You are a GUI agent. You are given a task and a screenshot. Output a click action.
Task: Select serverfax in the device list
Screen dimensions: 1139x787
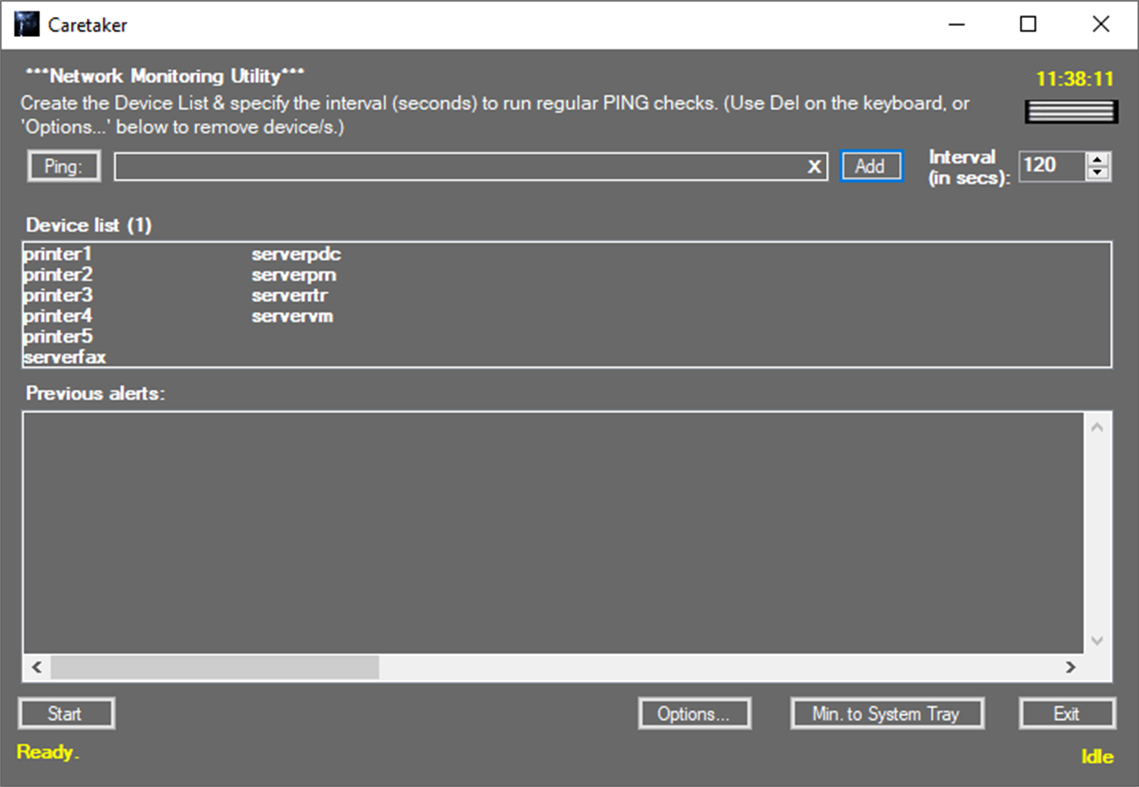click(x=64, y=356)
